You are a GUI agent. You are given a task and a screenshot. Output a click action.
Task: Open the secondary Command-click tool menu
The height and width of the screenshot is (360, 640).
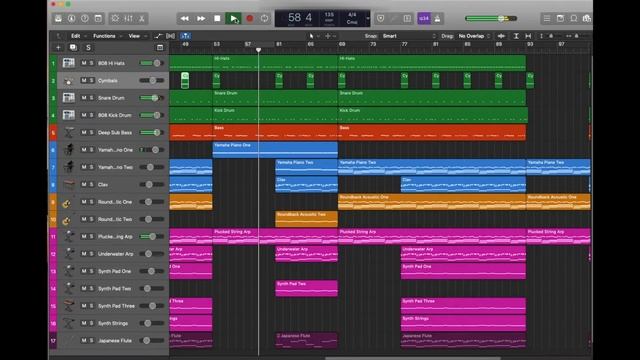point(330,36)
